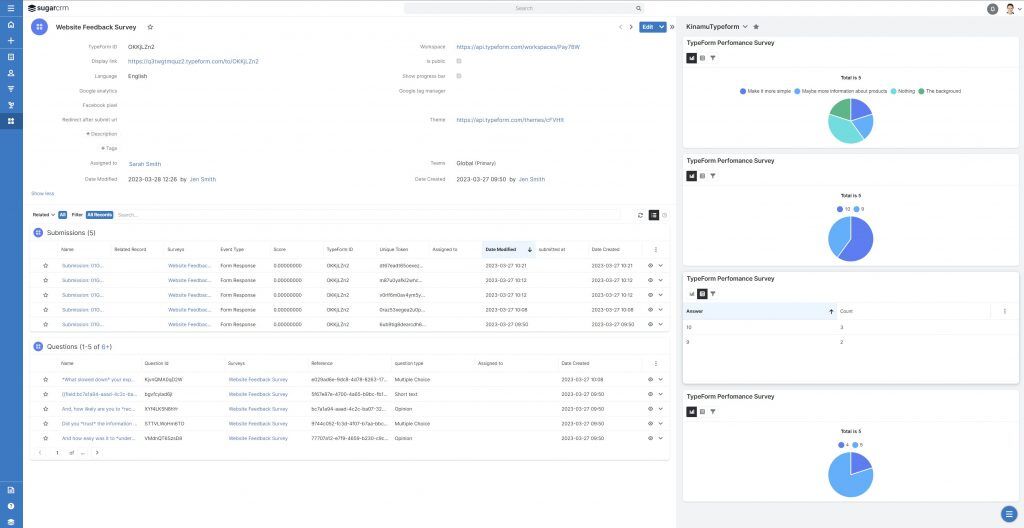Open the Workspace API link
Viewport: 1024px width, 528px height.
click(x=519, y=47)
